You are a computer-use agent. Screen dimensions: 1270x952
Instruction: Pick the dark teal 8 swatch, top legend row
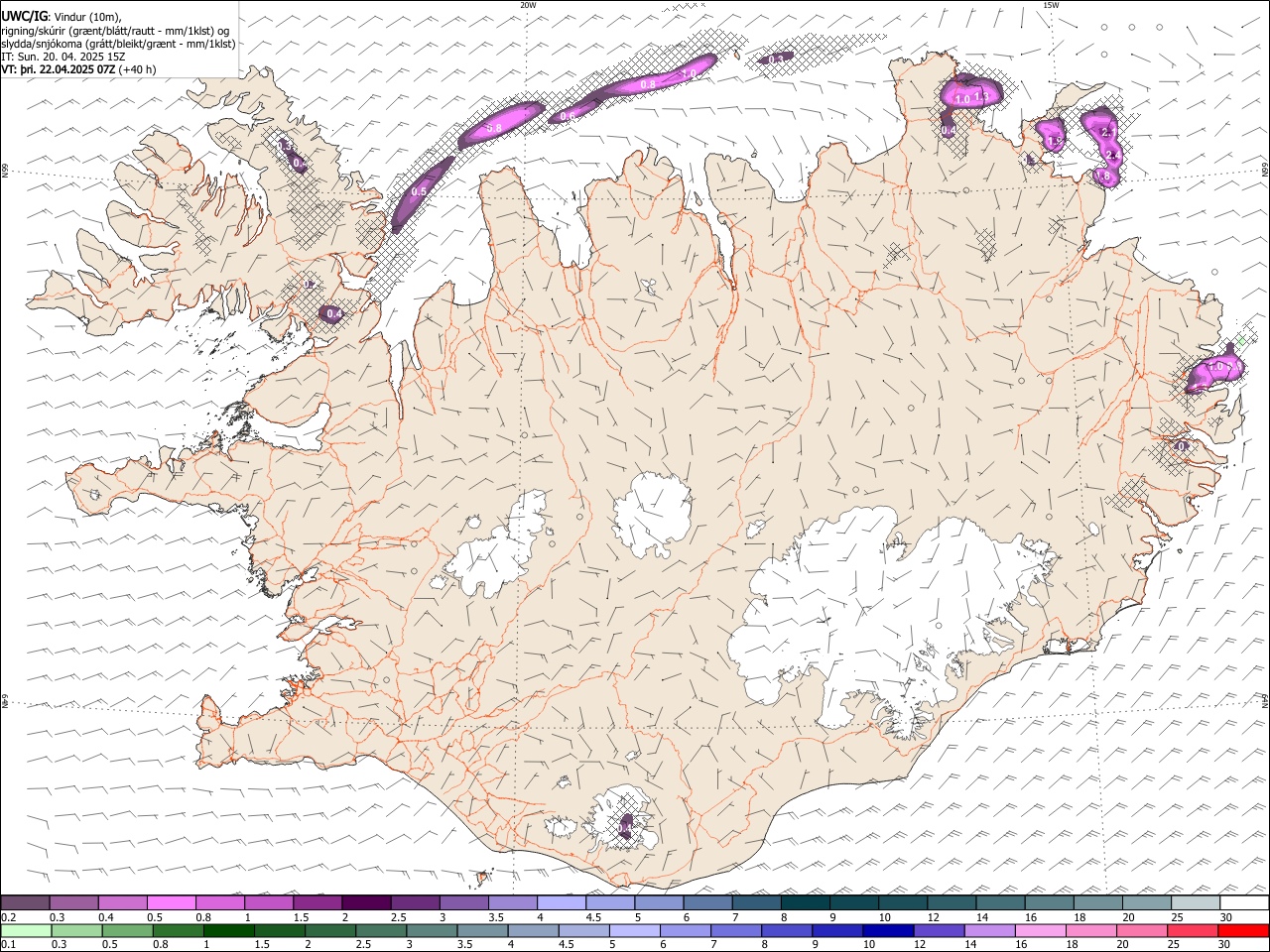pyautogui.click(x=805, y=902)
